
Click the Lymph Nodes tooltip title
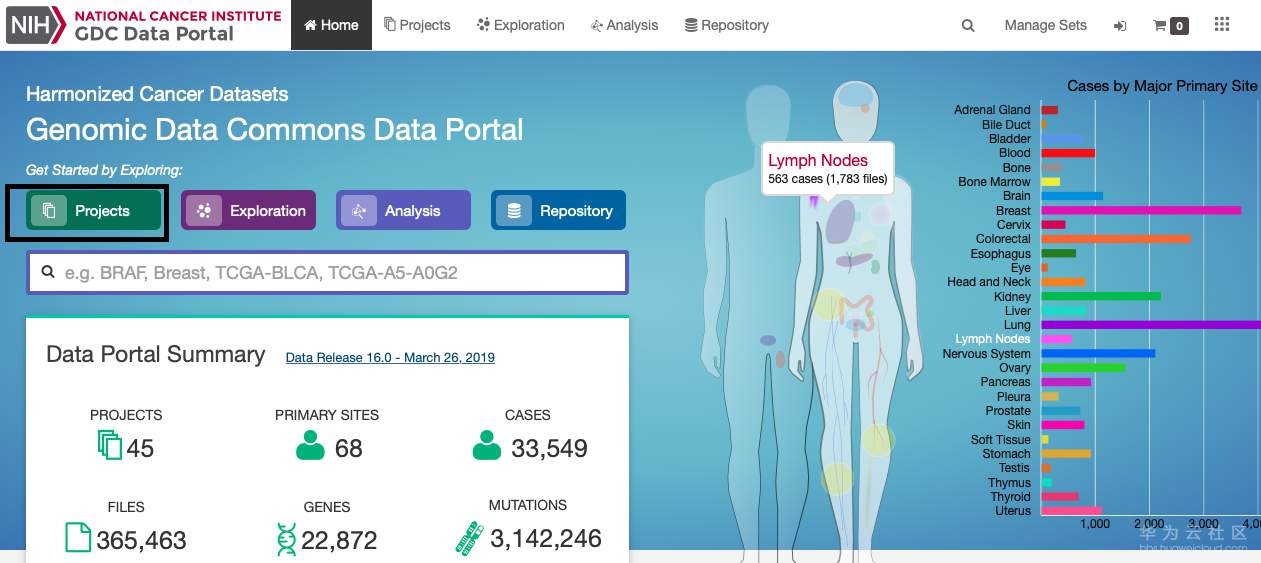[818, 160]
